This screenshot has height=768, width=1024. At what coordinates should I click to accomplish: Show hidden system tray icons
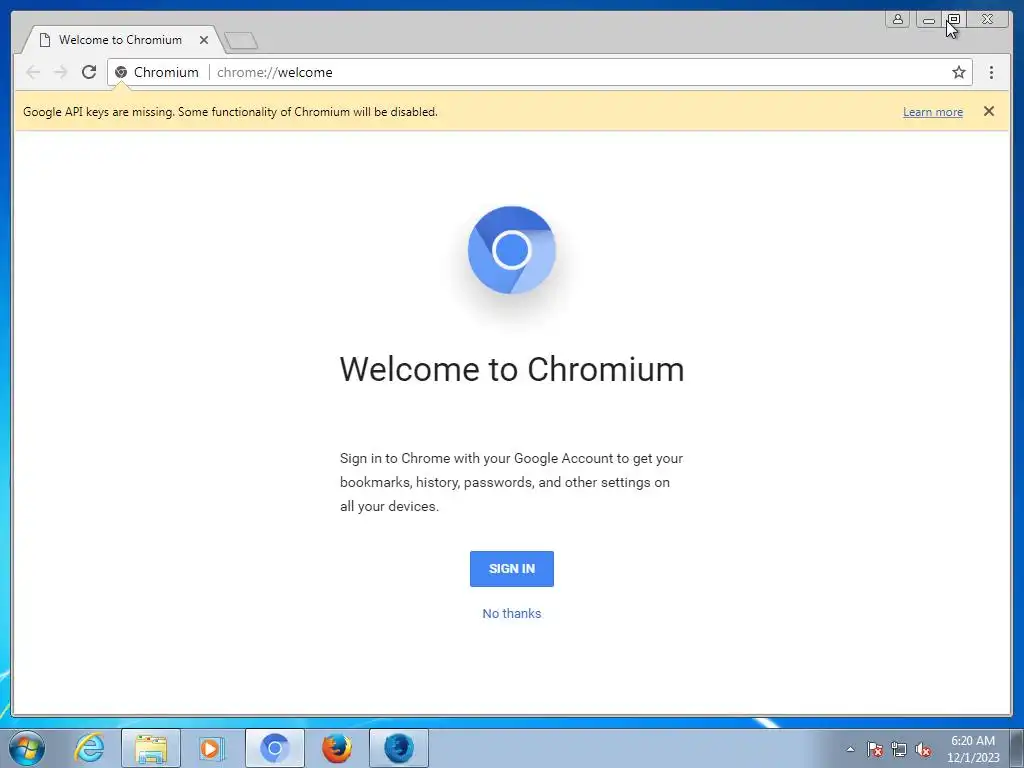coord(850,749)
